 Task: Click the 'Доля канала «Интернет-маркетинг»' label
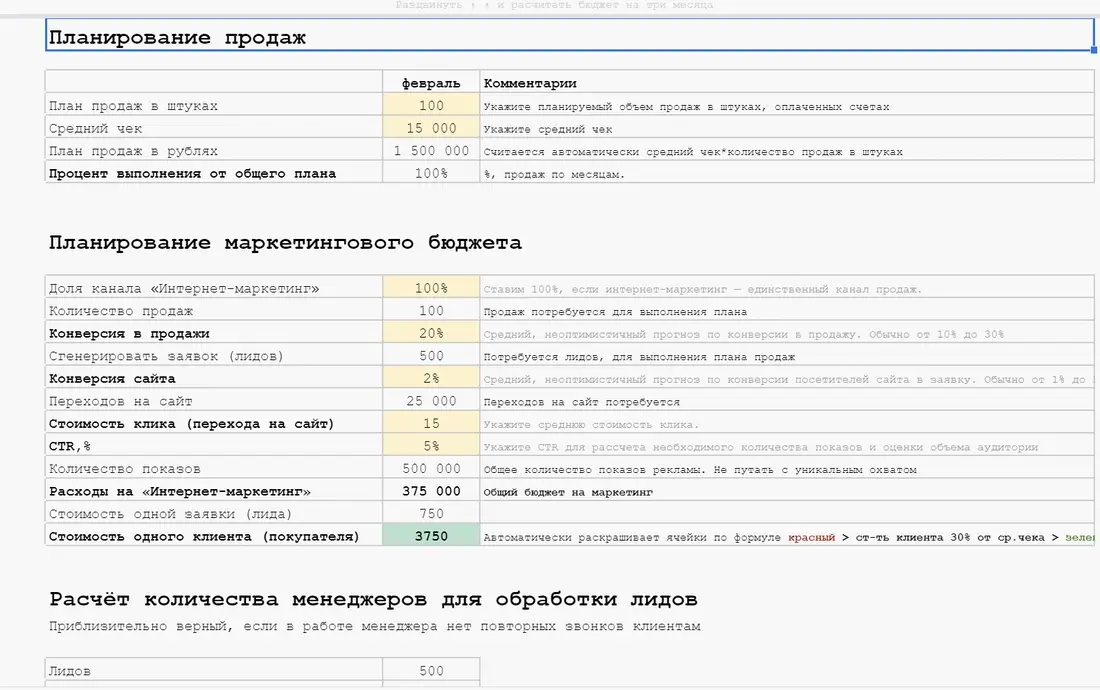pyautogui.click(x=184, y=288)
